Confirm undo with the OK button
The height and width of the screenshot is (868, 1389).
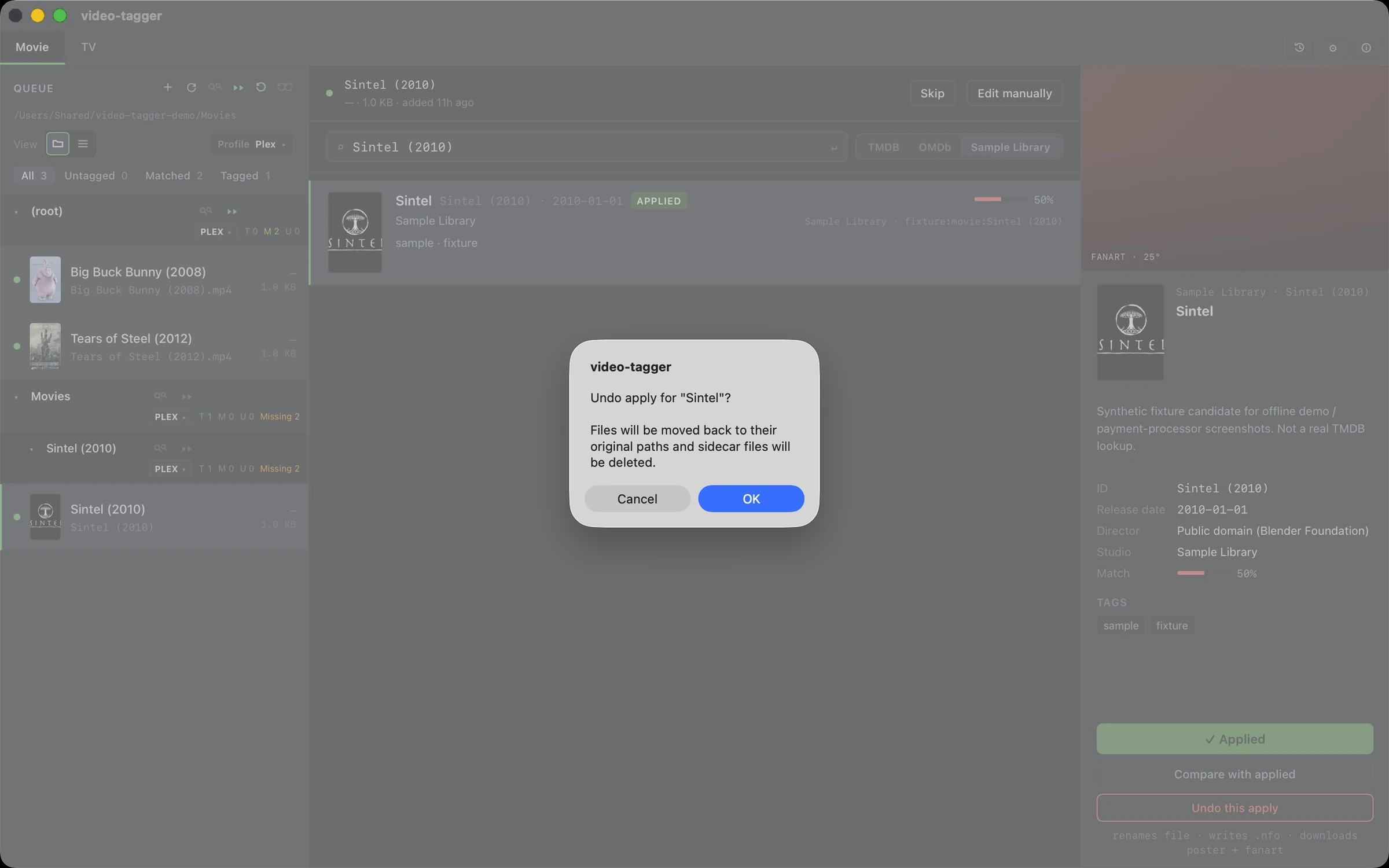[x=751, y=498]
